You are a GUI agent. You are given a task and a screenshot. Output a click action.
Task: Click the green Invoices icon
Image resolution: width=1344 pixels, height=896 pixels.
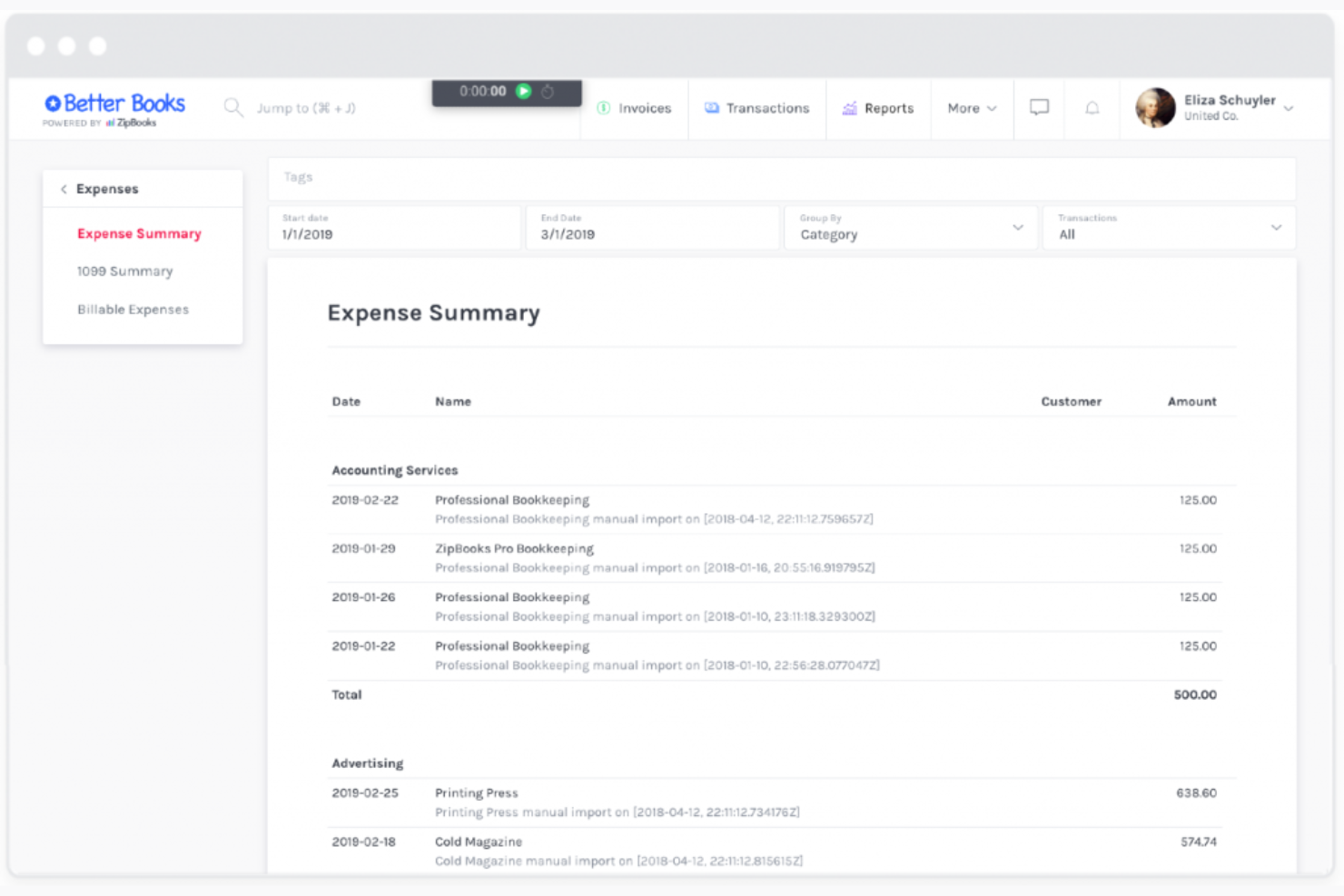pos(604,108)
